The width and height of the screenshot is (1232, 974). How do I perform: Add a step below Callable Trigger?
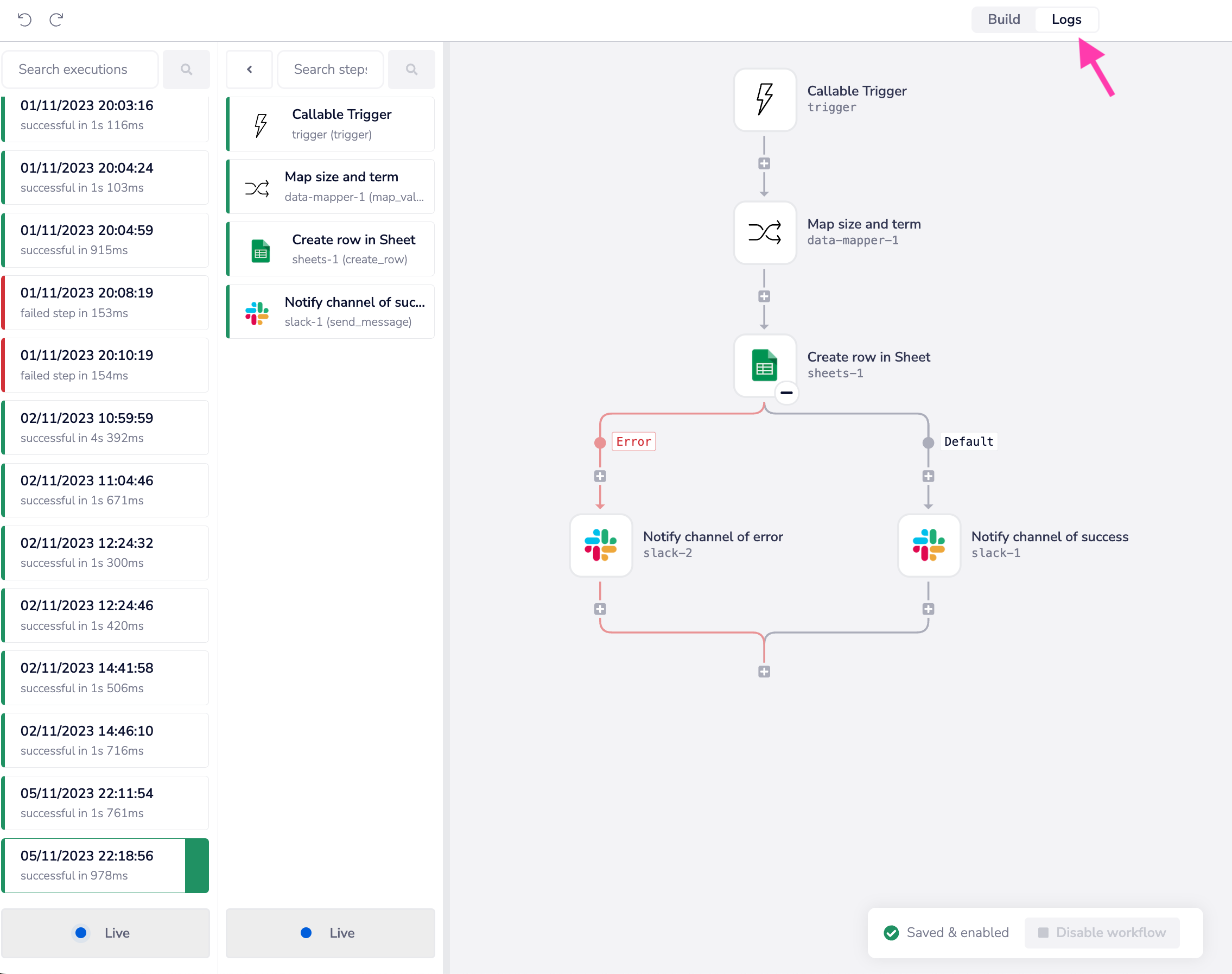(764, 163)
